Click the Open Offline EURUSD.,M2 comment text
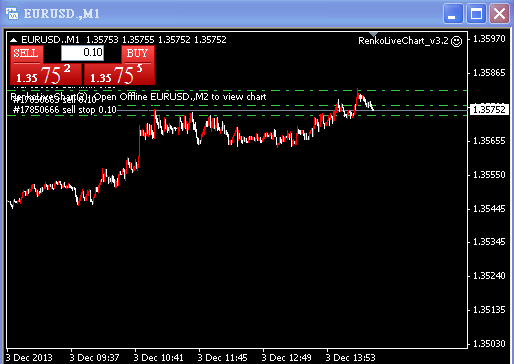Screen dimensions: 514x364 [181, 97]
